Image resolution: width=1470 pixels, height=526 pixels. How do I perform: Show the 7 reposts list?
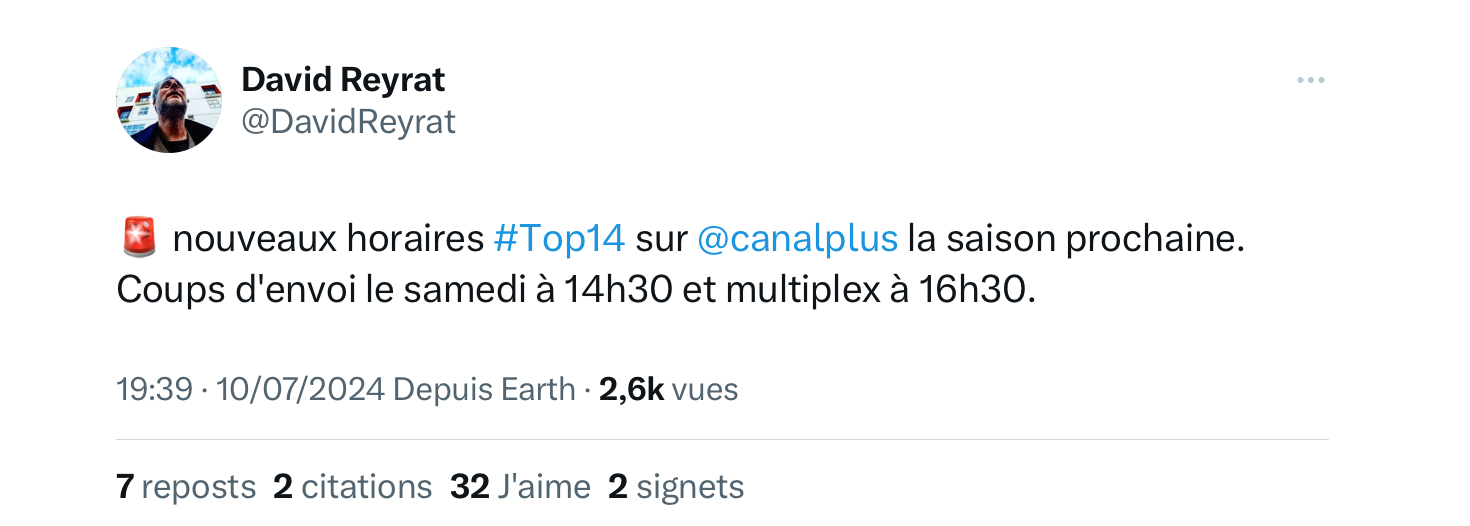click(186, 487)
